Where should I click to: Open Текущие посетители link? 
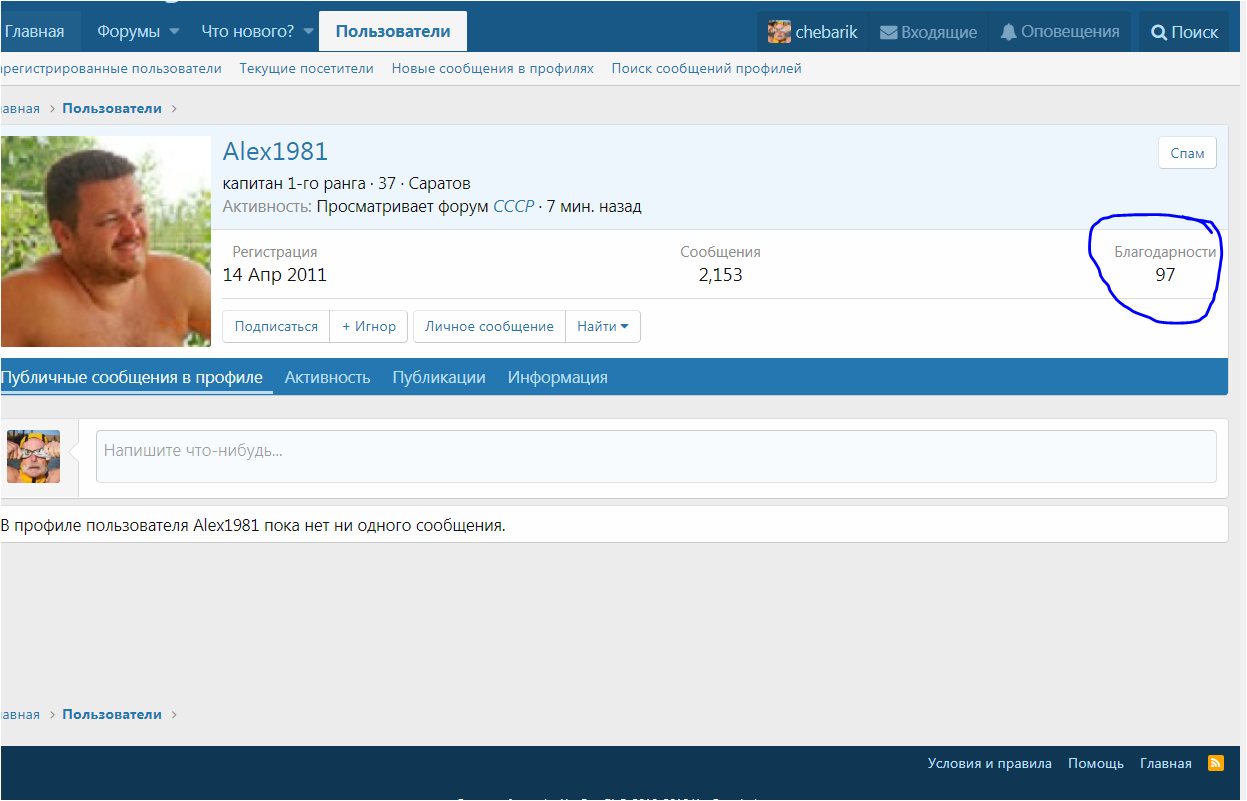306,68
